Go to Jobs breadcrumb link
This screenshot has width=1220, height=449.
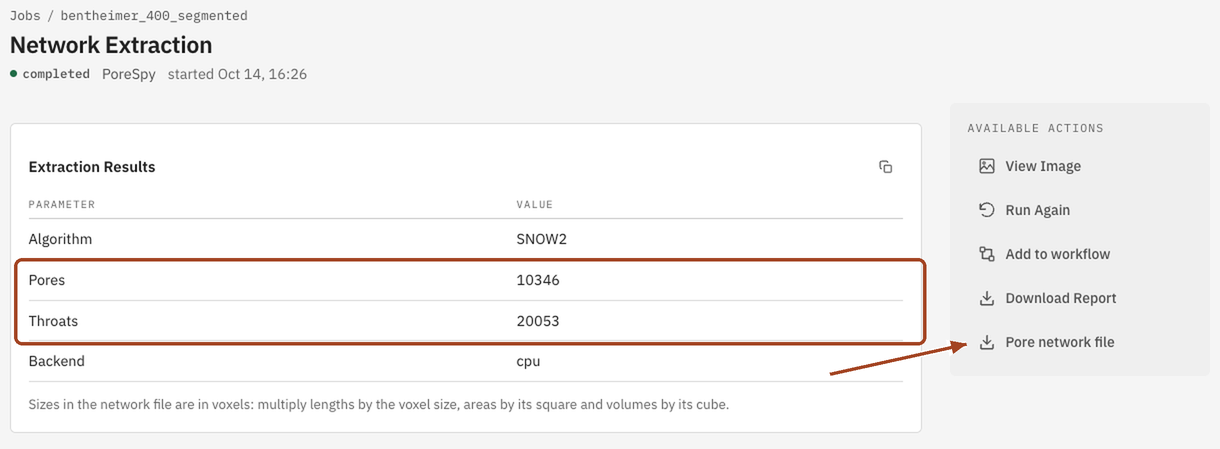point(26,16)
